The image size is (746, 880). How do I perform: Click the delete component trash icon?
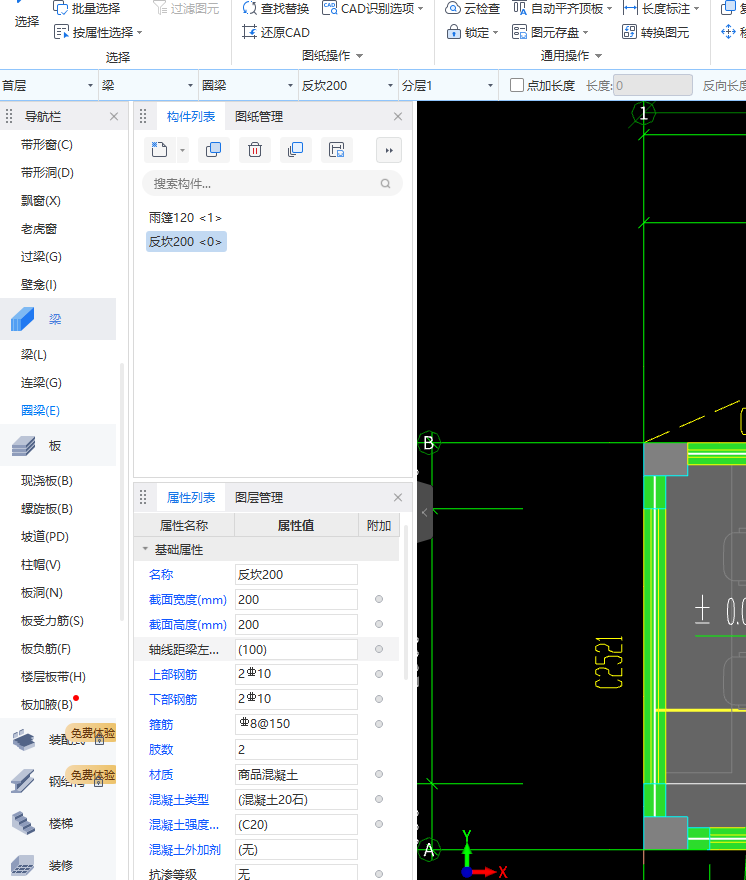255,150
